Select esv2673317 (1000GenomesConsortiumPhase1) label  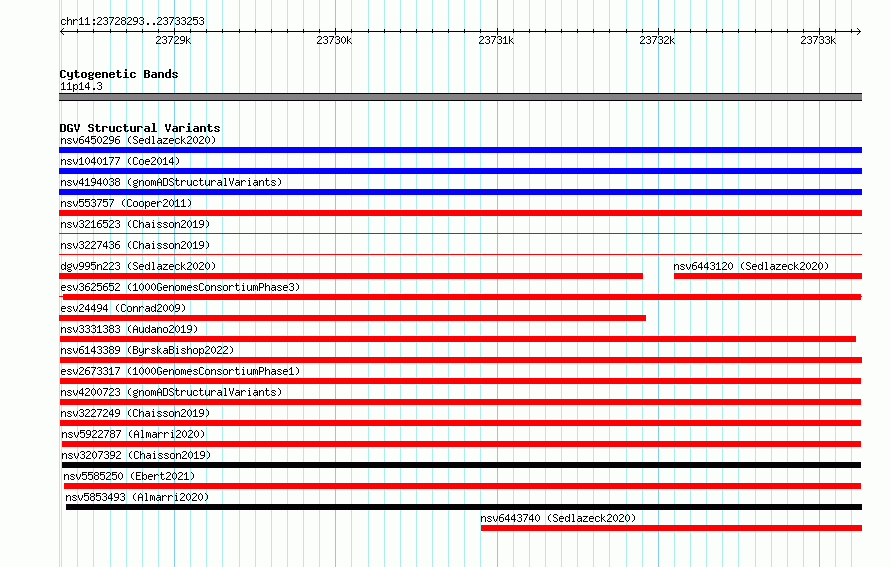tap(180, 371)
